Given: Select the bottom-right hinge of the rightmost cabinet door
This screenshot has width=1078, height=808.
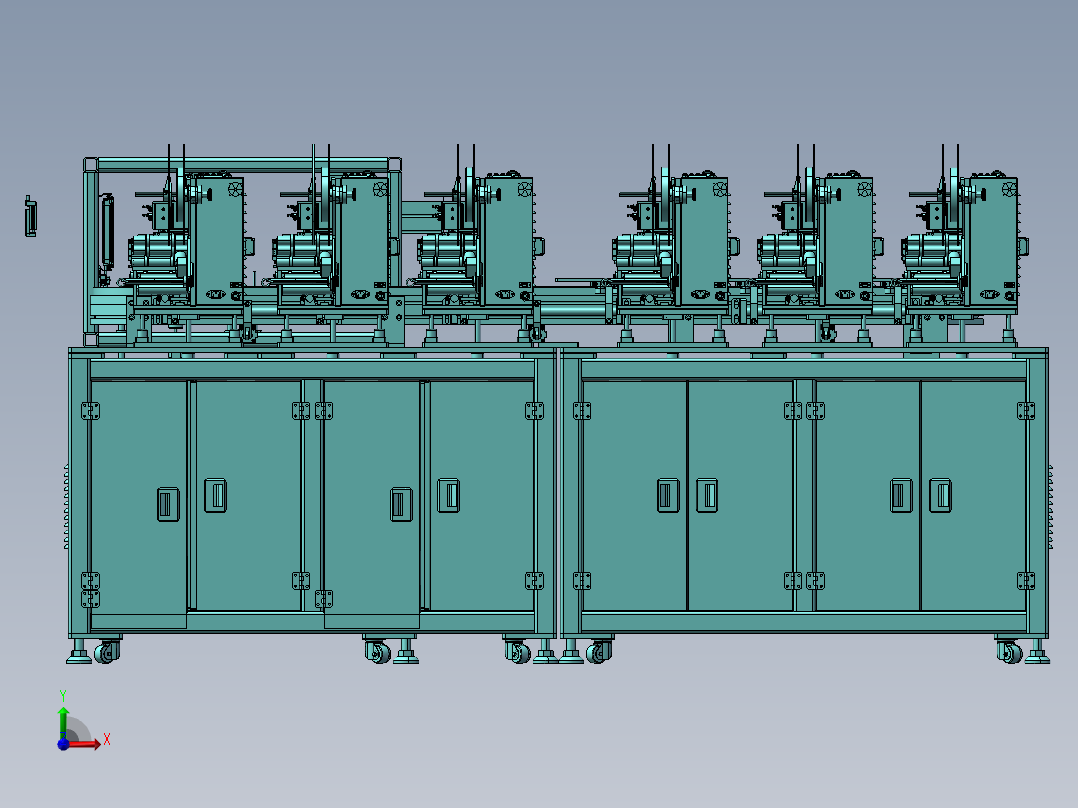Looking at the screenshot, I should point(1025,580).
